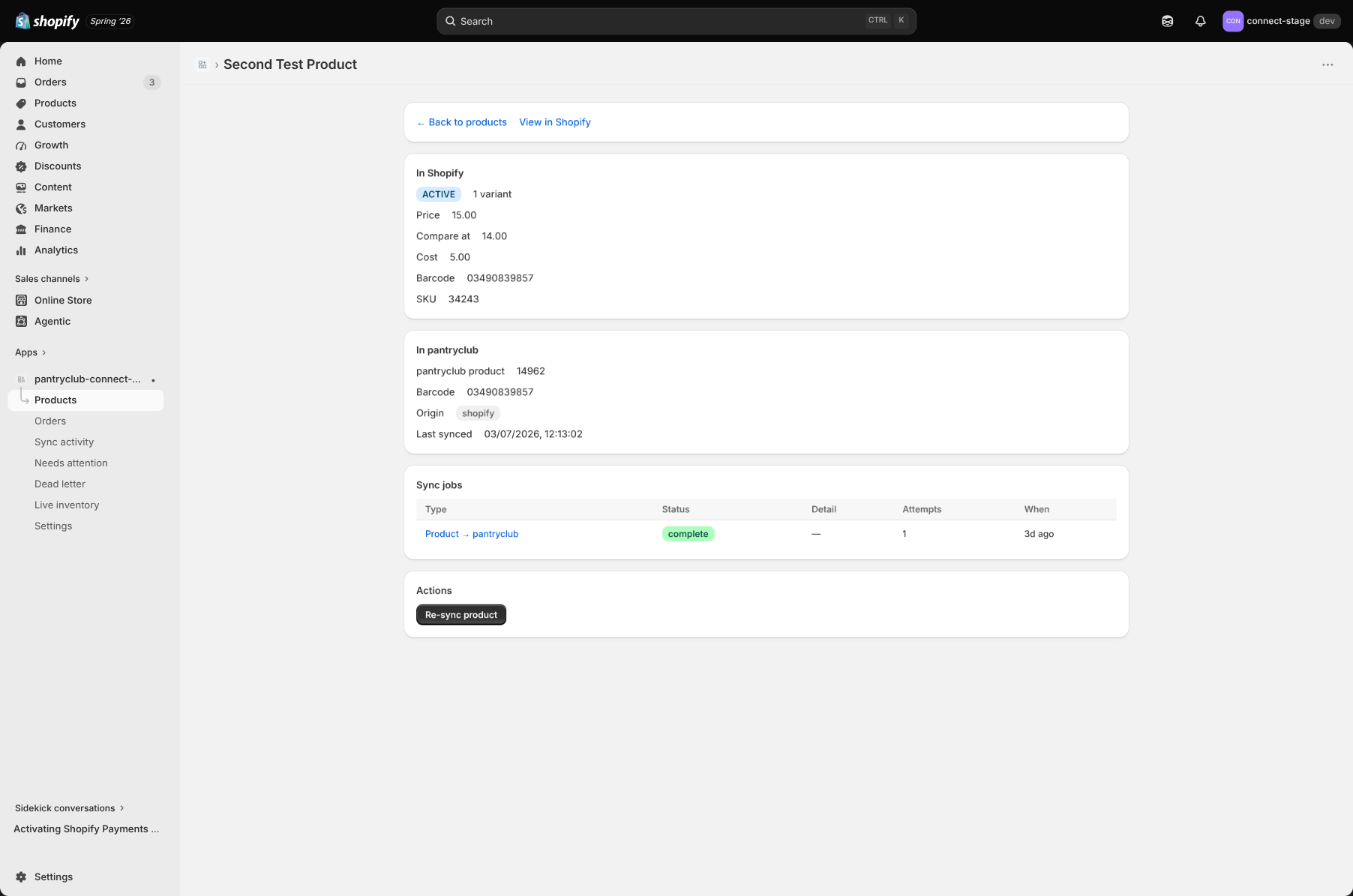Viewport: 1353px width, 896px height.
Task: Click the Settings gear icon
Action: [21, 877]
